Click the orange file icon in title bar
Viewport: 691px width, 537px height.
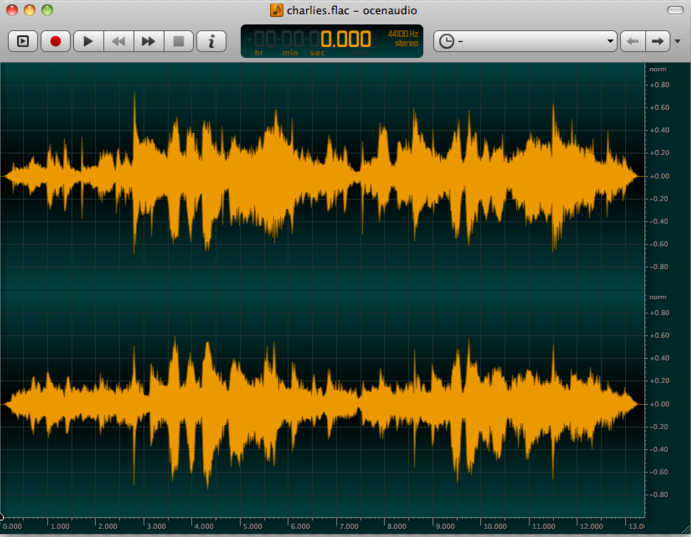pyautogui.click(x=276, y=10)
